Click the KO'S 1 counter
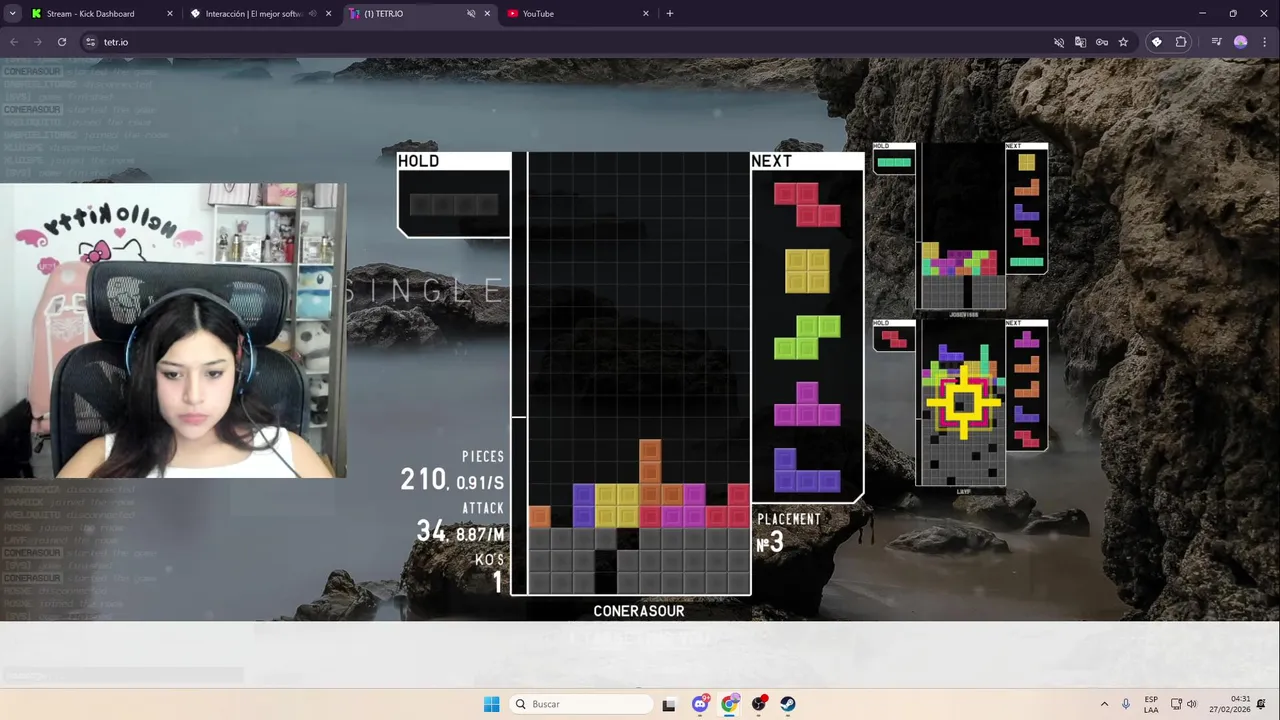This screenshot has height=720, width=1280. tap(490, 574)
